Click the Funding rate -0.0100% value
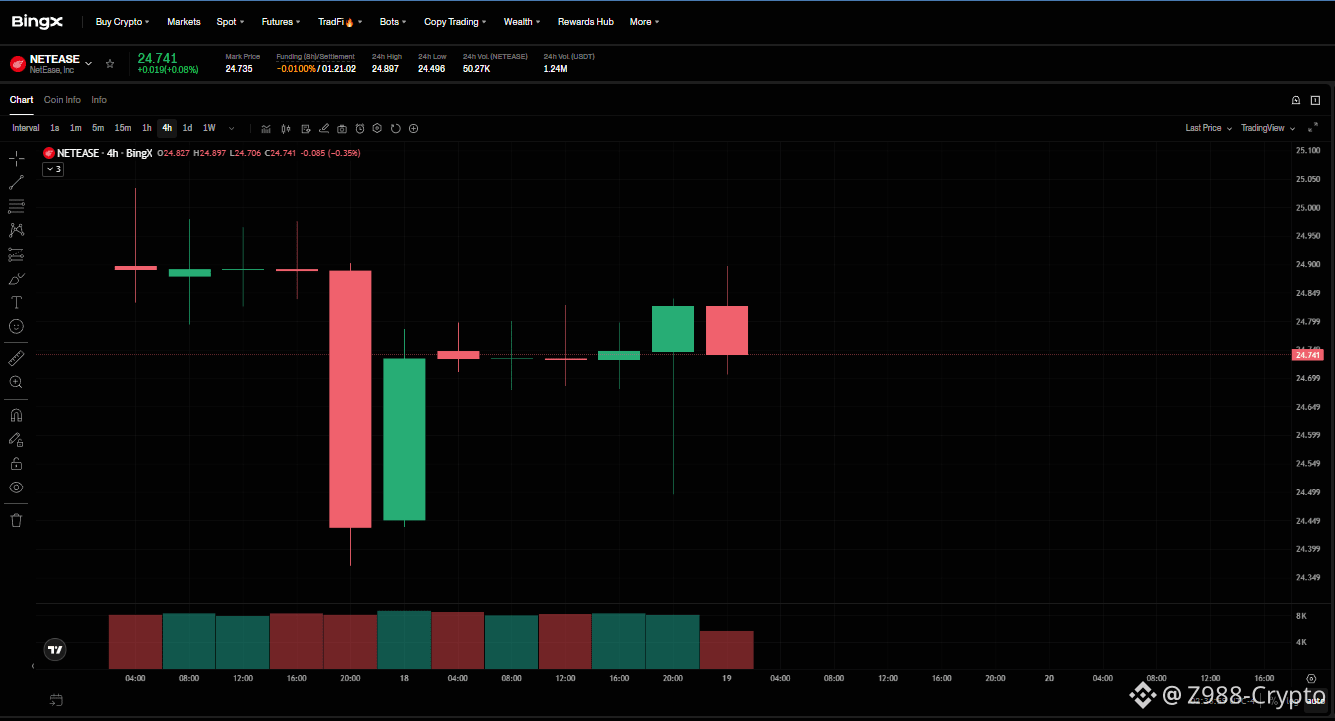Screen dimensions: 1335x721 tap(296, 69)
